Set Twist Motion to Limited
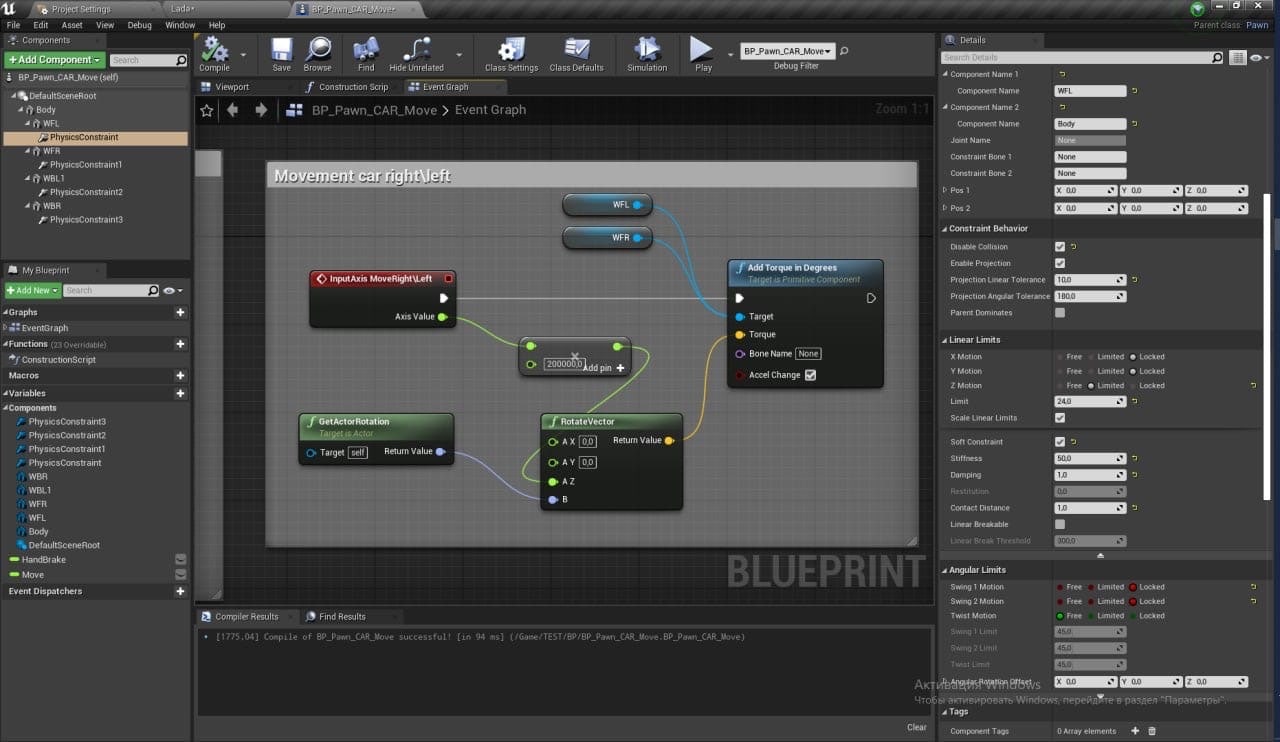This screenshot has width=1280, height=742. tap(1092, 616)
